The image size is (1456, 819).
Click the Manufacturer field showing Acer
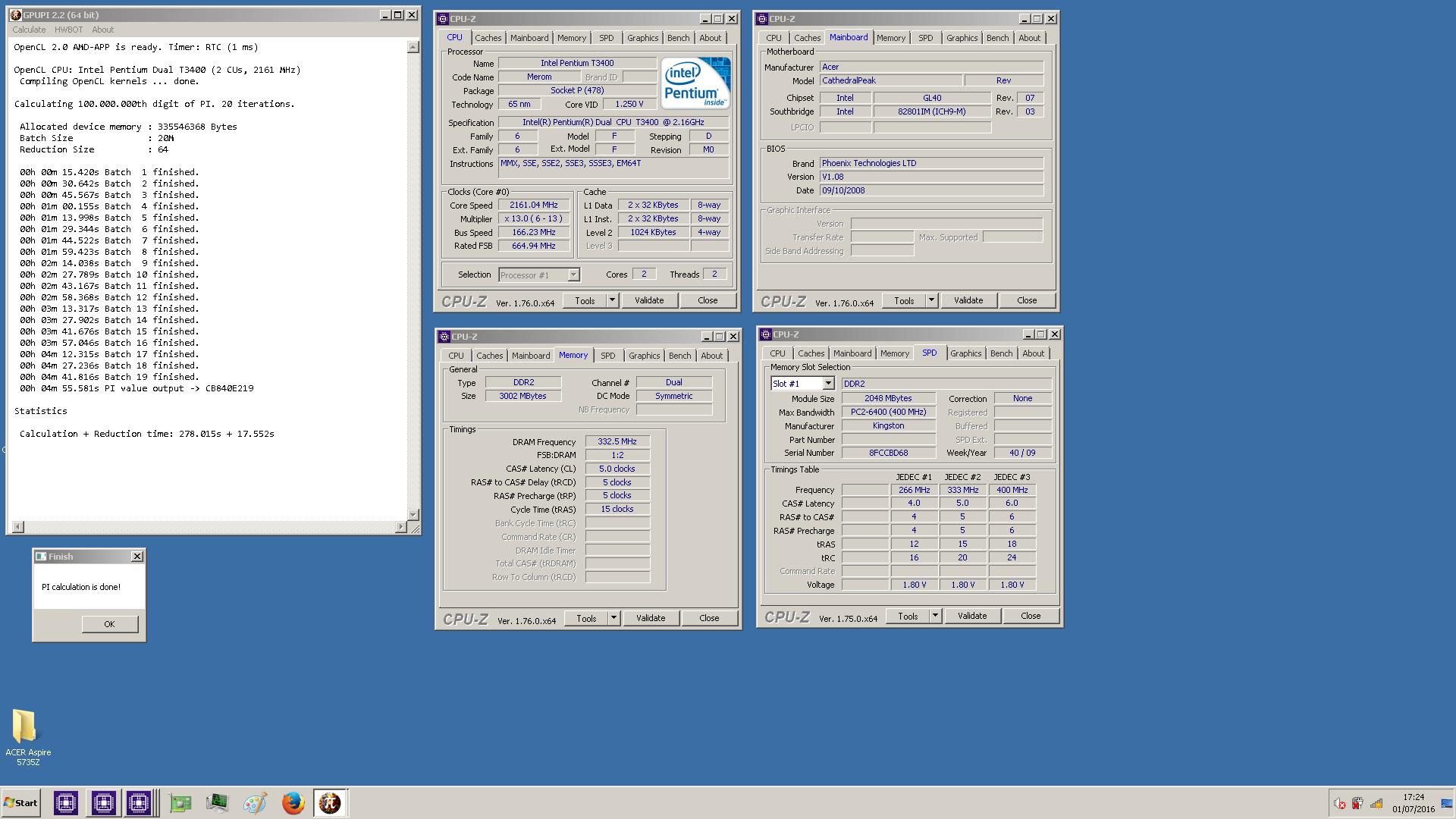(x=931, y=67)
